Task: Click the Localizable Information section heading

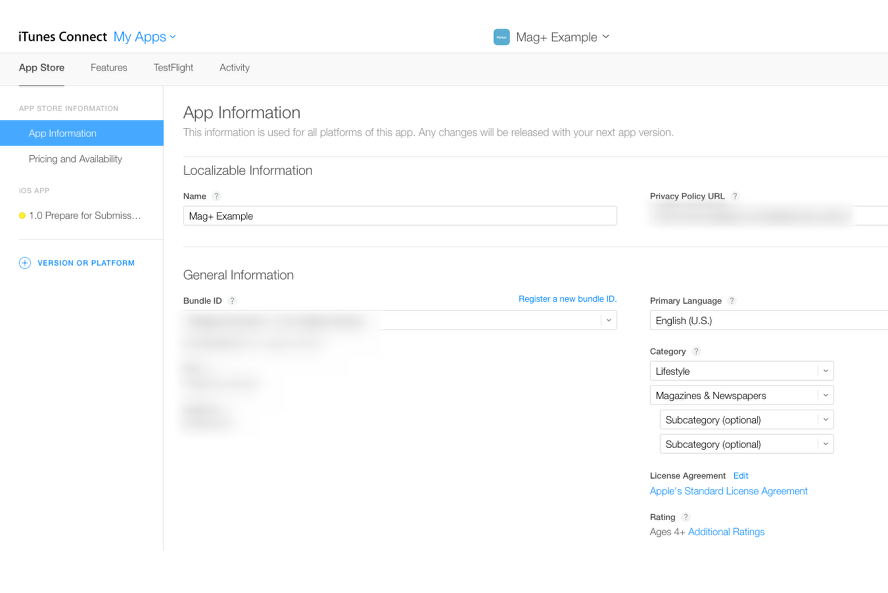Action: (247, 170)
